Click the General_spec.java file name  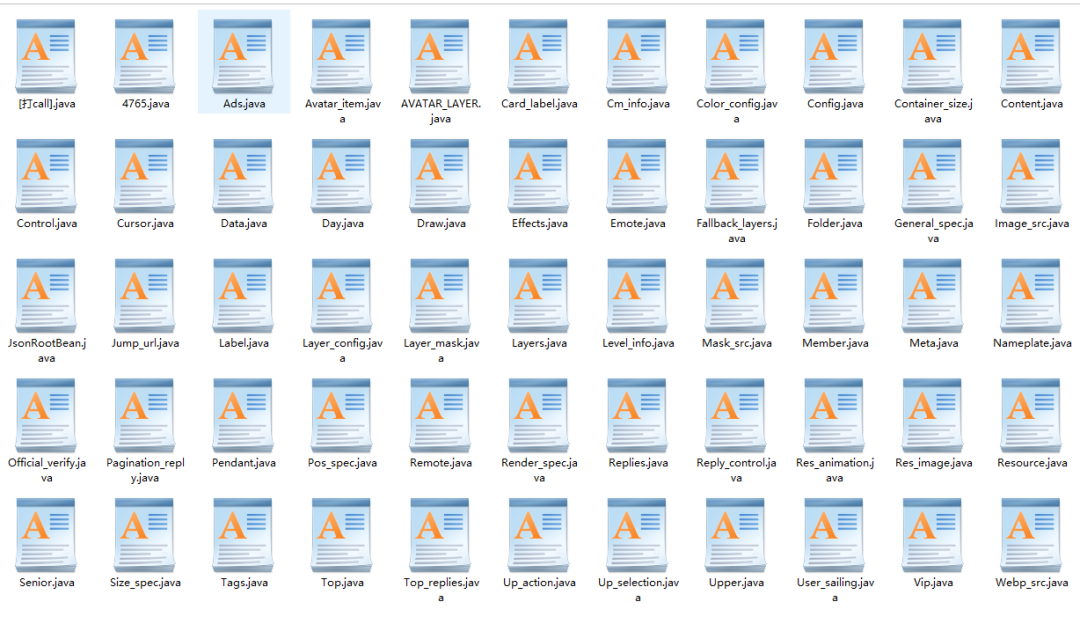[x=933, y=231]
